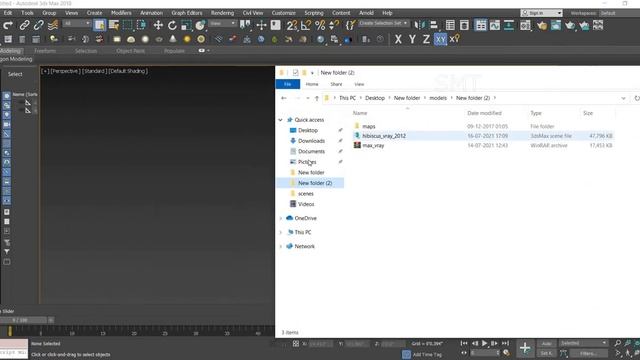Click the Play Animation button
This screenshot has height=360, width=640.
pyautogui.click(x=484, y=343)
